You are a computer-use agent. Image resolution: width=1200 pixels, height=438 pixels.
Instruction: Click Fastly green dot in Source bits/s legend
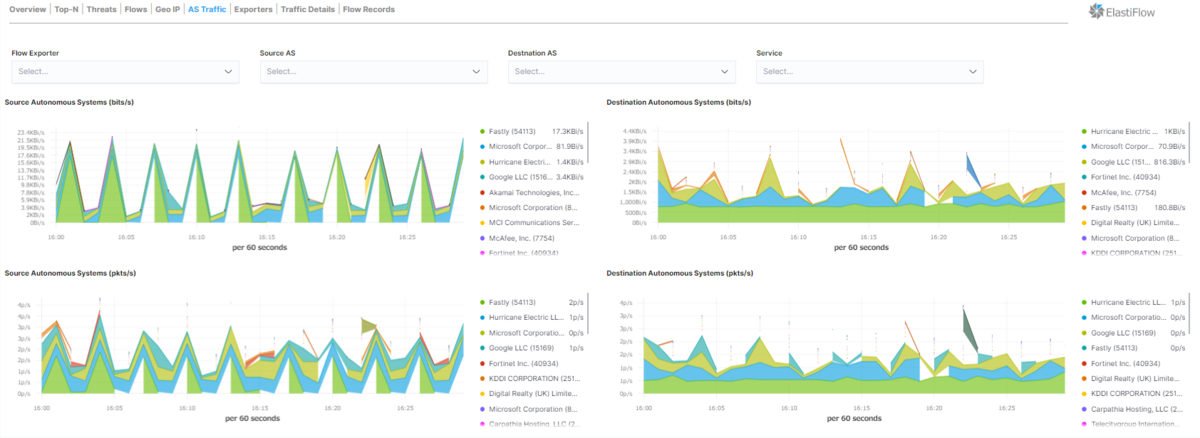[x=482, y=132]
